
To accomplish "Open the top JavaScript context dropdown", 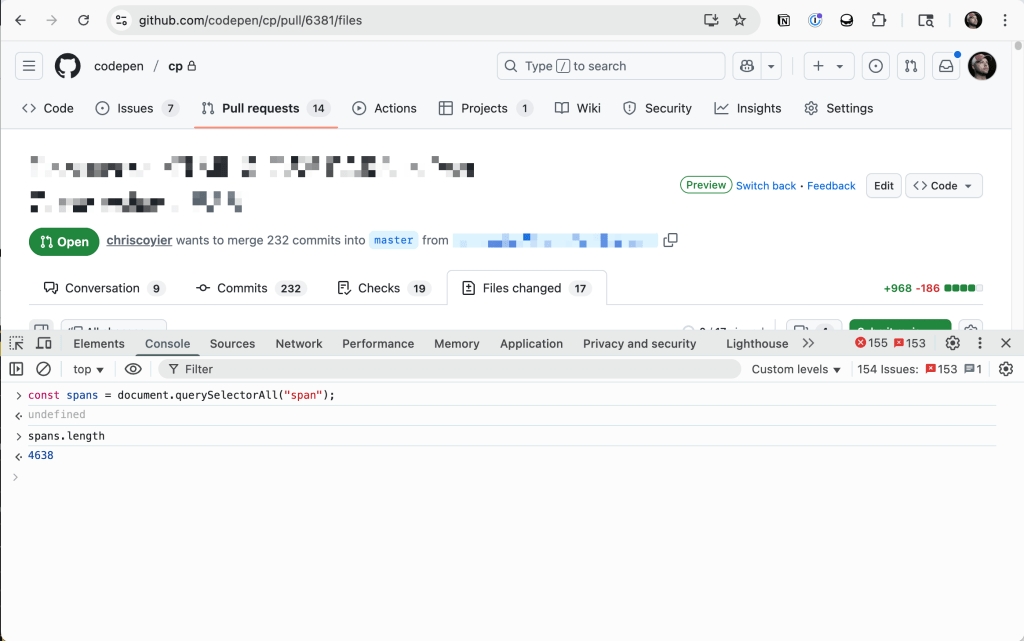I will (x=89, y=369).
